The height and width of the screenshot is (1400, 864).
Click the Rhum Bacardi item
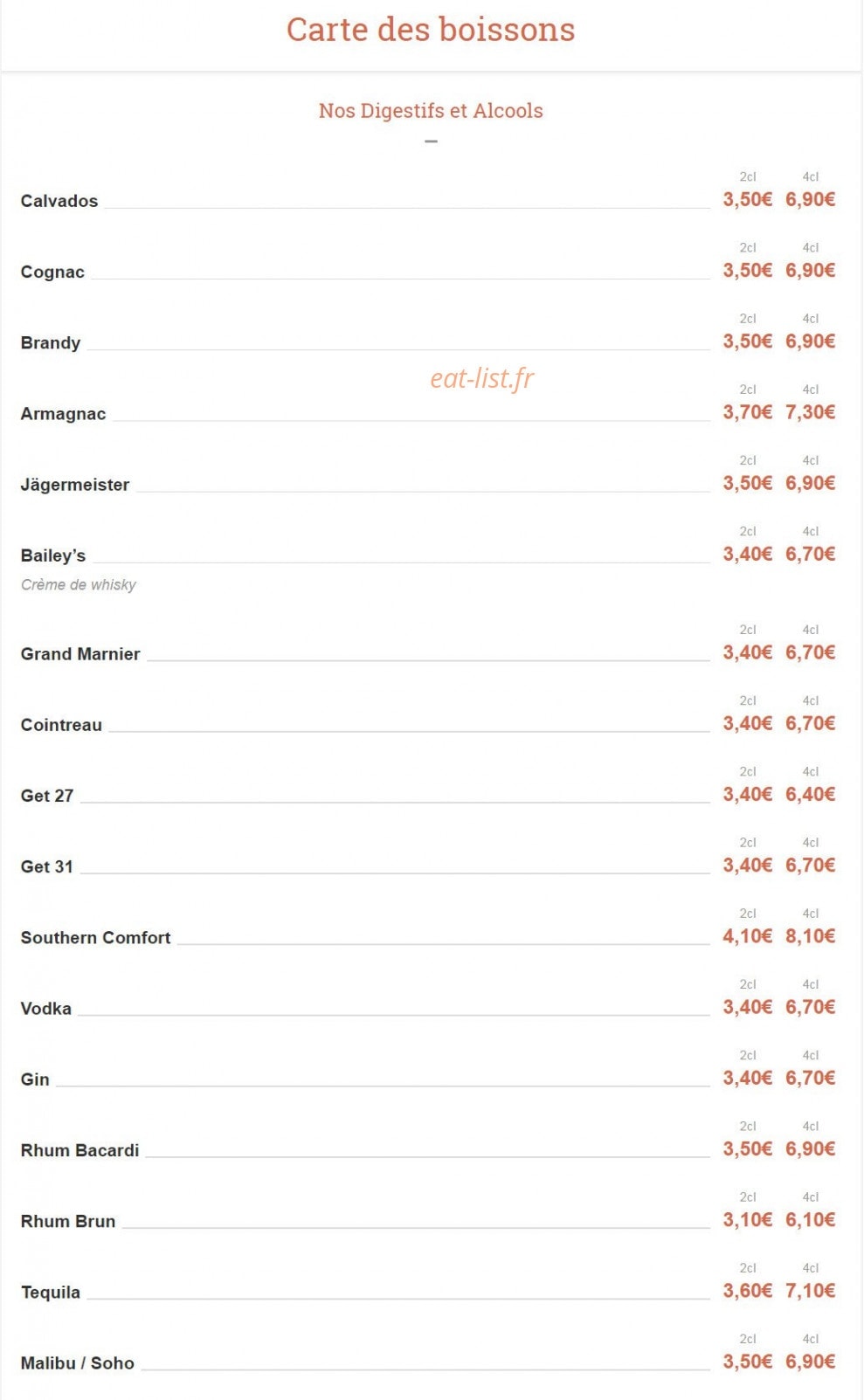[x=80, y=1150]
